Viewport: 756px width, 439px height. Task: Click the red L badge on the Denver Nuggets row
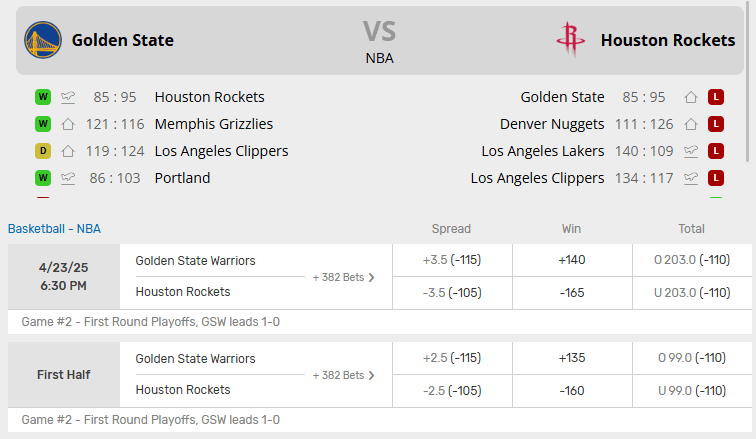716,124
